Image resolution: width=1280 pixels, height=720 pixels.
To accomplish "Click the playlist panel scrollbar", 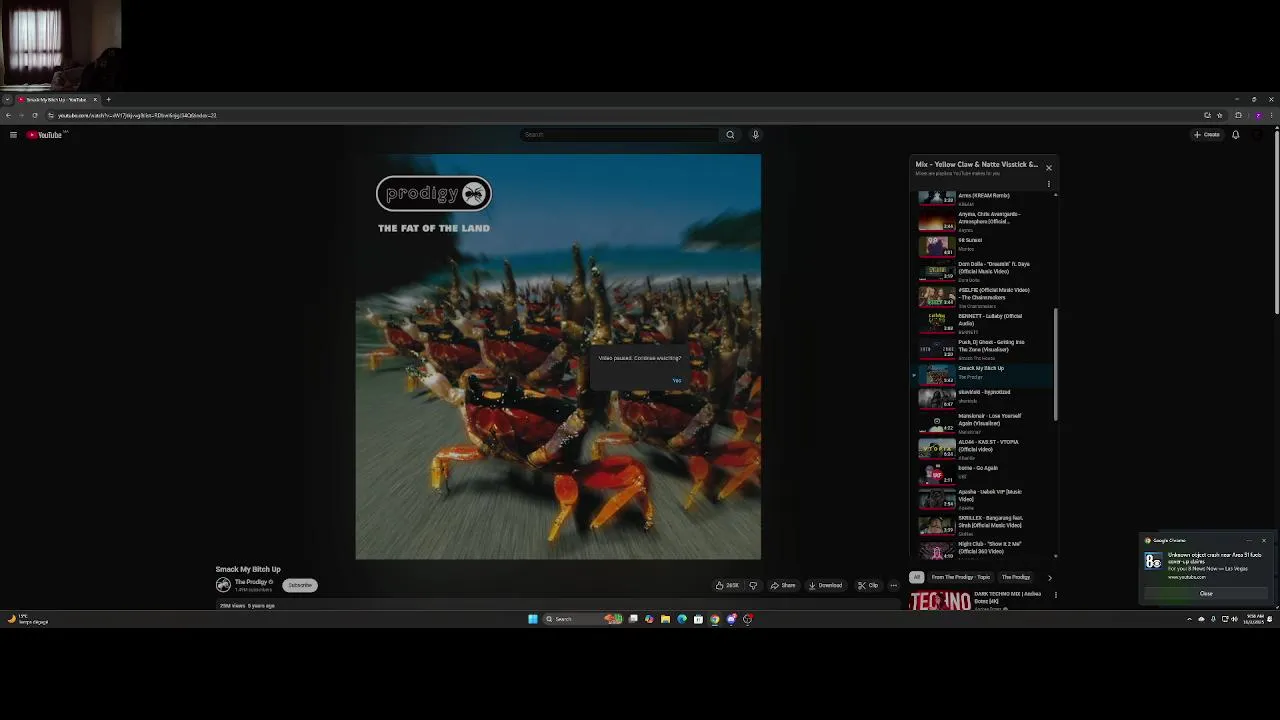I will click(x=1056, y=365).
